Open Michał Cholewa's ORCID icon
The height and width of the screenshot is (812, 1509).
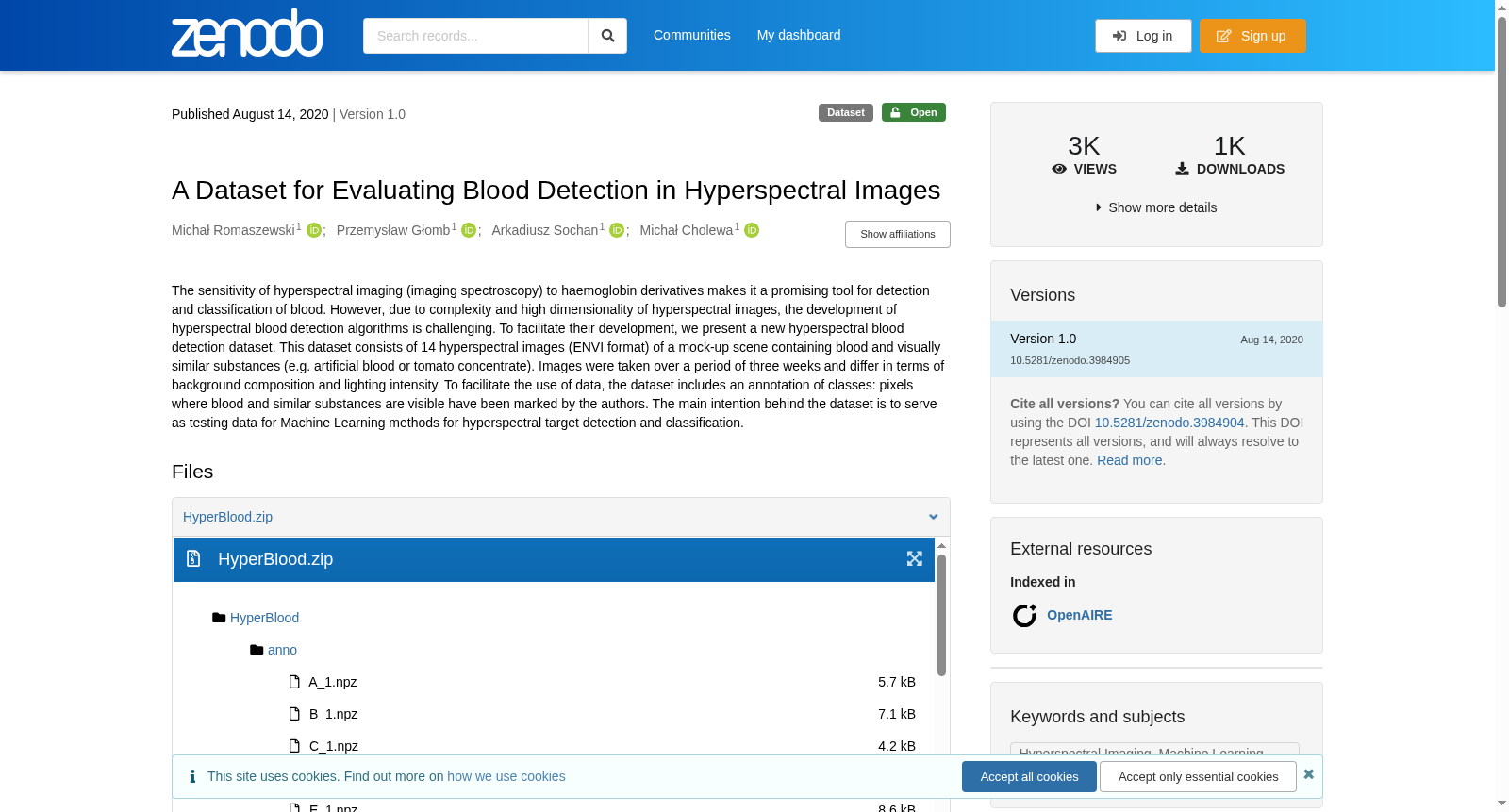(x=752, y=230)
